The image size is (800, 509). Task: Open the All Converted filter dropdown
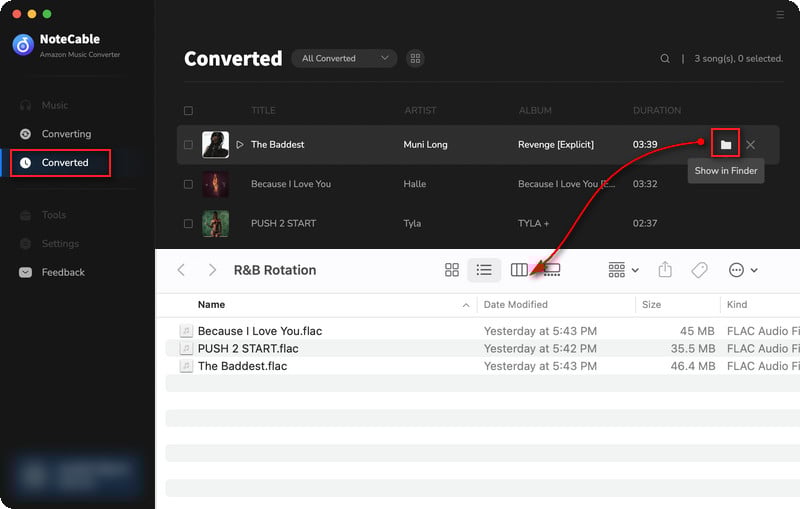coord(344,58)
